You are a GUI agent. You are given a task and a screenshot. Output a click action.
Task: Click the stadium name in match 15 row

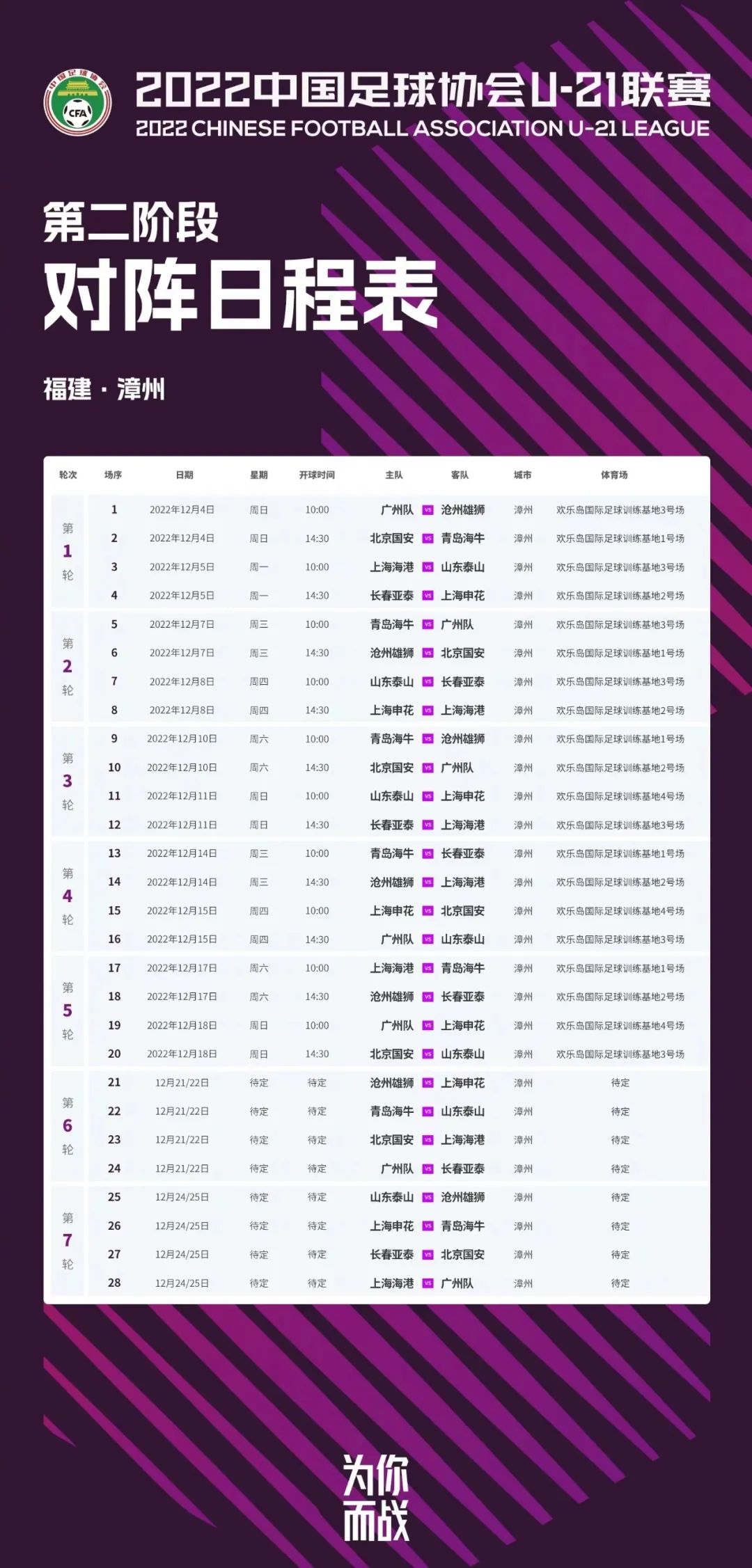pyautogui.click(x=620, y=911)
